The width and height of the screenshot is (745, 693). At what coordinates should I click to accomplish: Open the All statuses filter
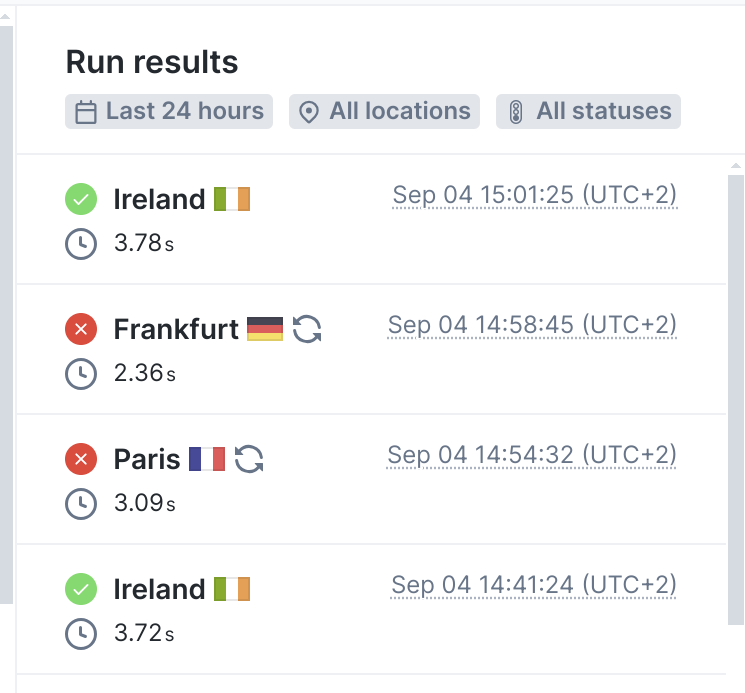pos(588,112)
